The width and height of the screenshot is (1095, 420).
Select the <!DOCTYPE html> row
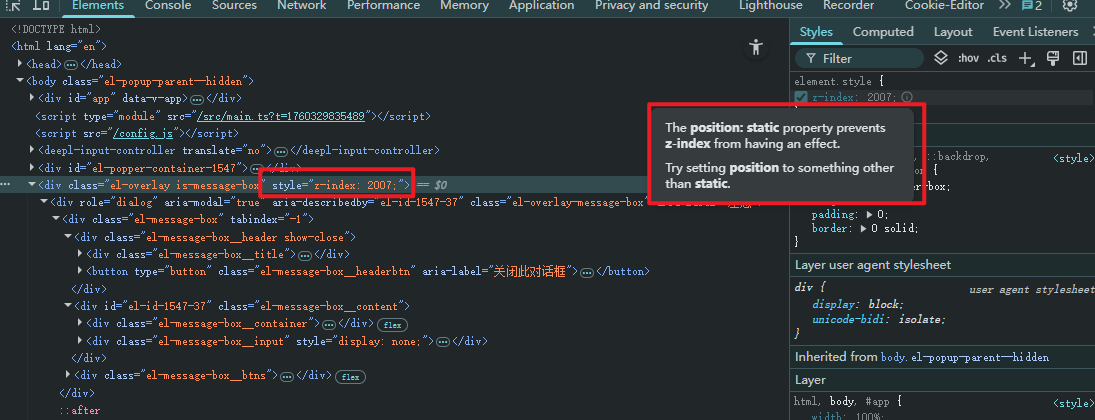tap(56, 29)
